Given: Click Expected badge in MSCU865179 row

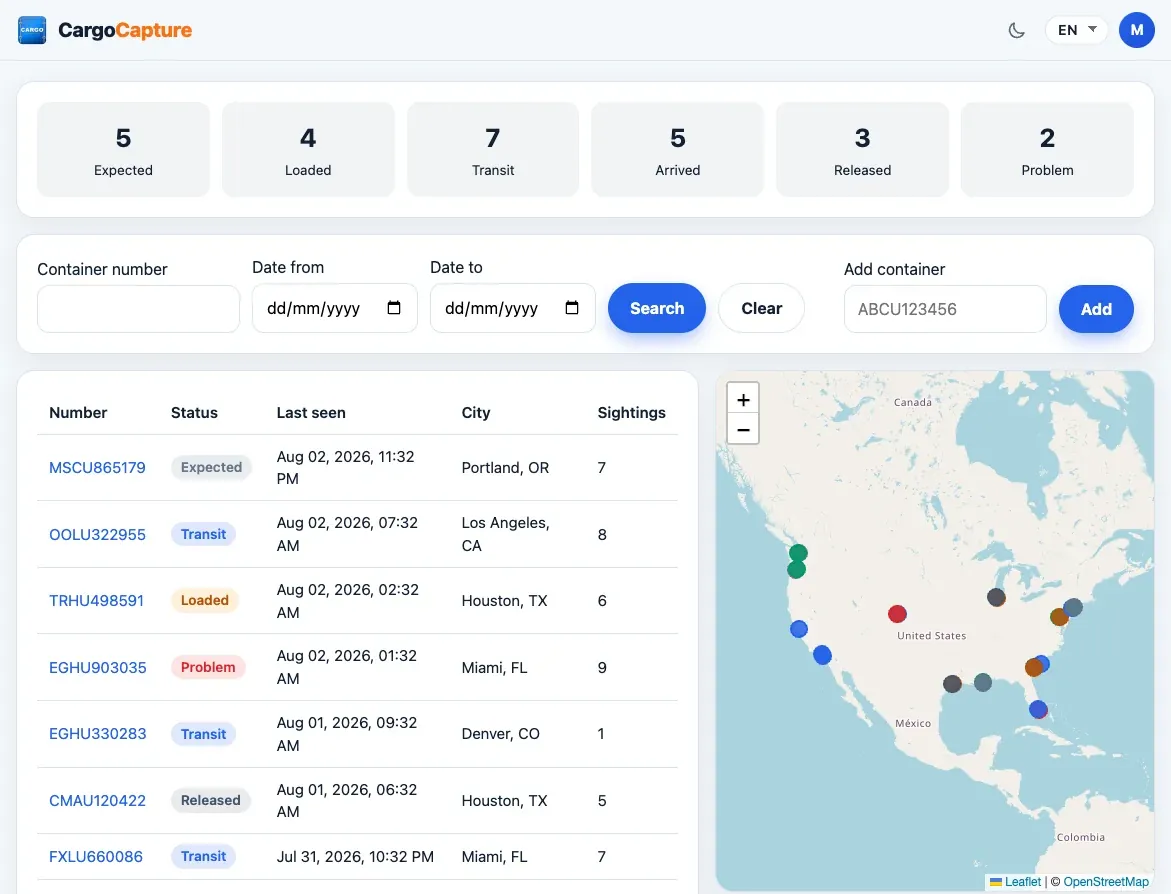Looking at the screenshot, I should click(211, 467).
